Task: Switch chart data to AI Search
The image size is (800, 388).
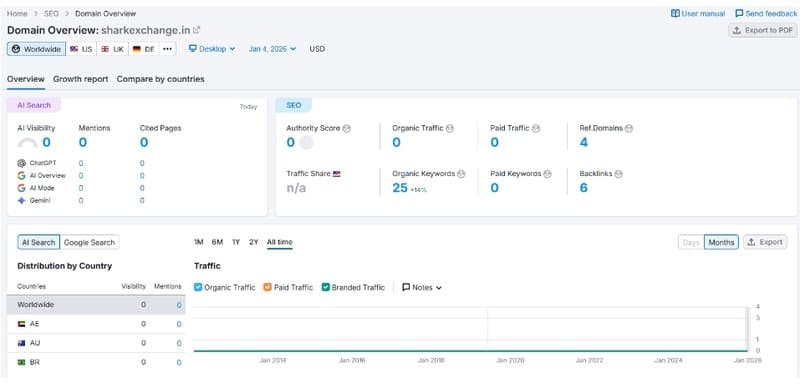Action: 39,242
